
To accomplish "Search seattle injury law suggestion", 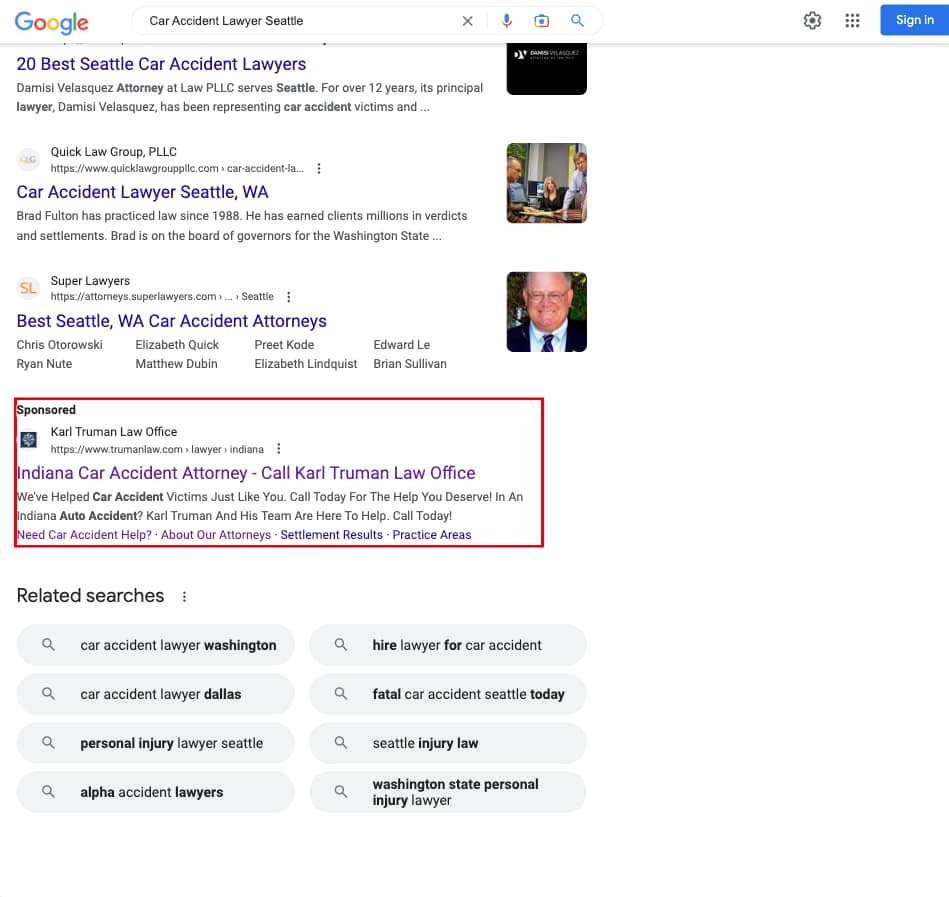I will pyautogui.click(x=448, y=743).
